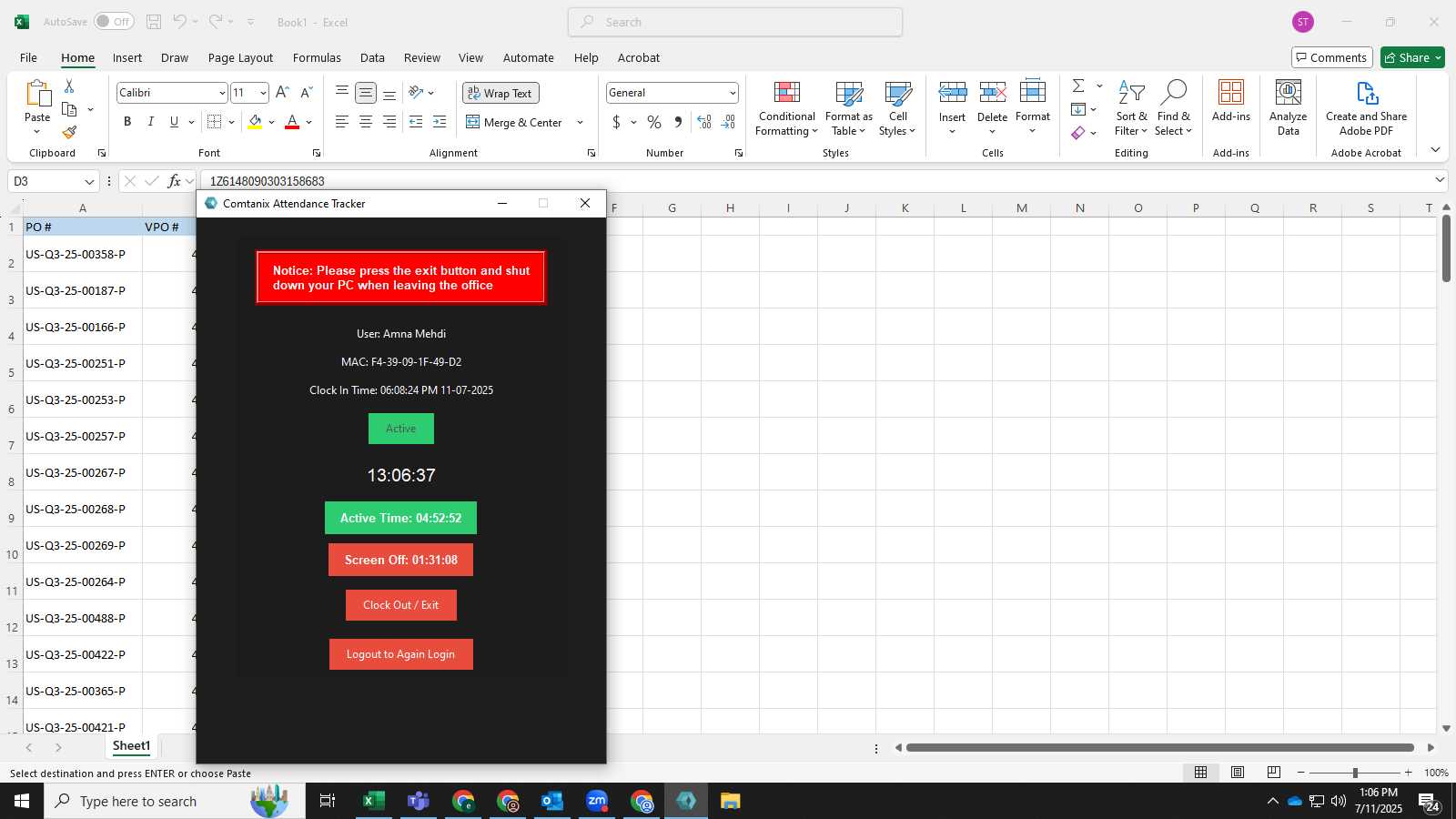Select the Sheet1 tab
Viewport: 1456px width, 819px height.
(131, 746)
